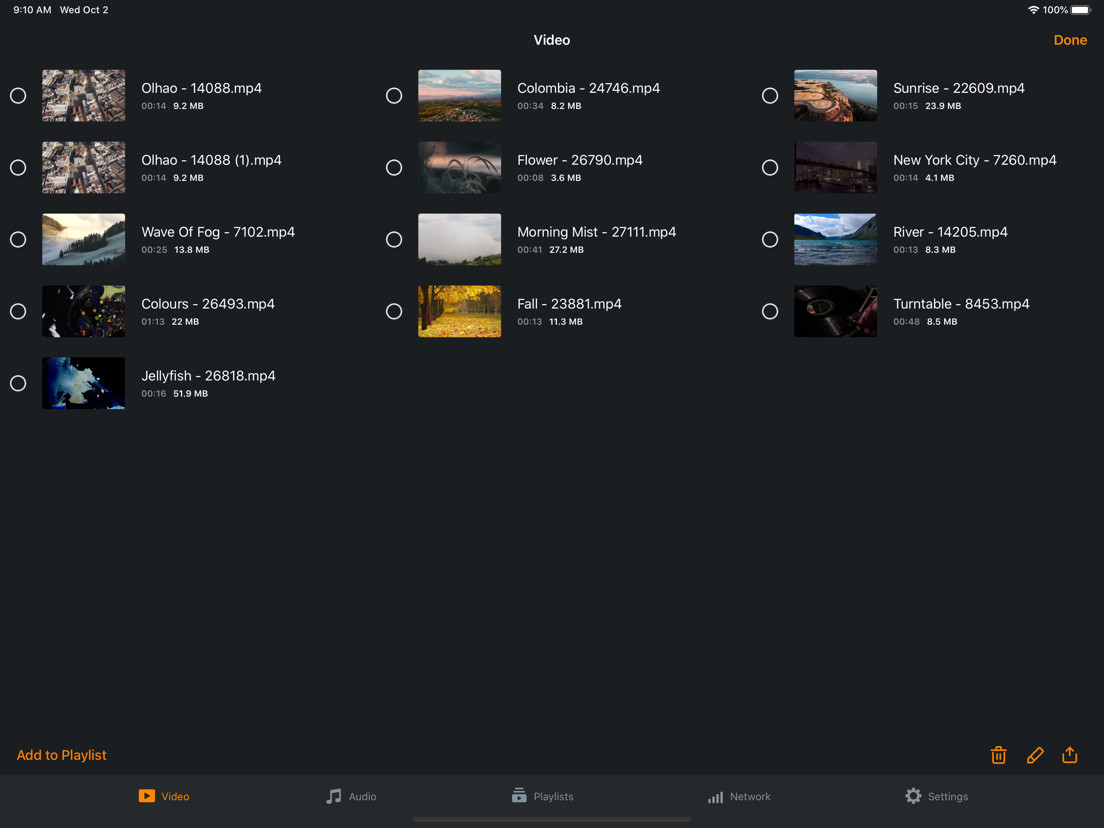
Task: Tap the Wave Of Fog thumbnail
Action: click(84, 239)
